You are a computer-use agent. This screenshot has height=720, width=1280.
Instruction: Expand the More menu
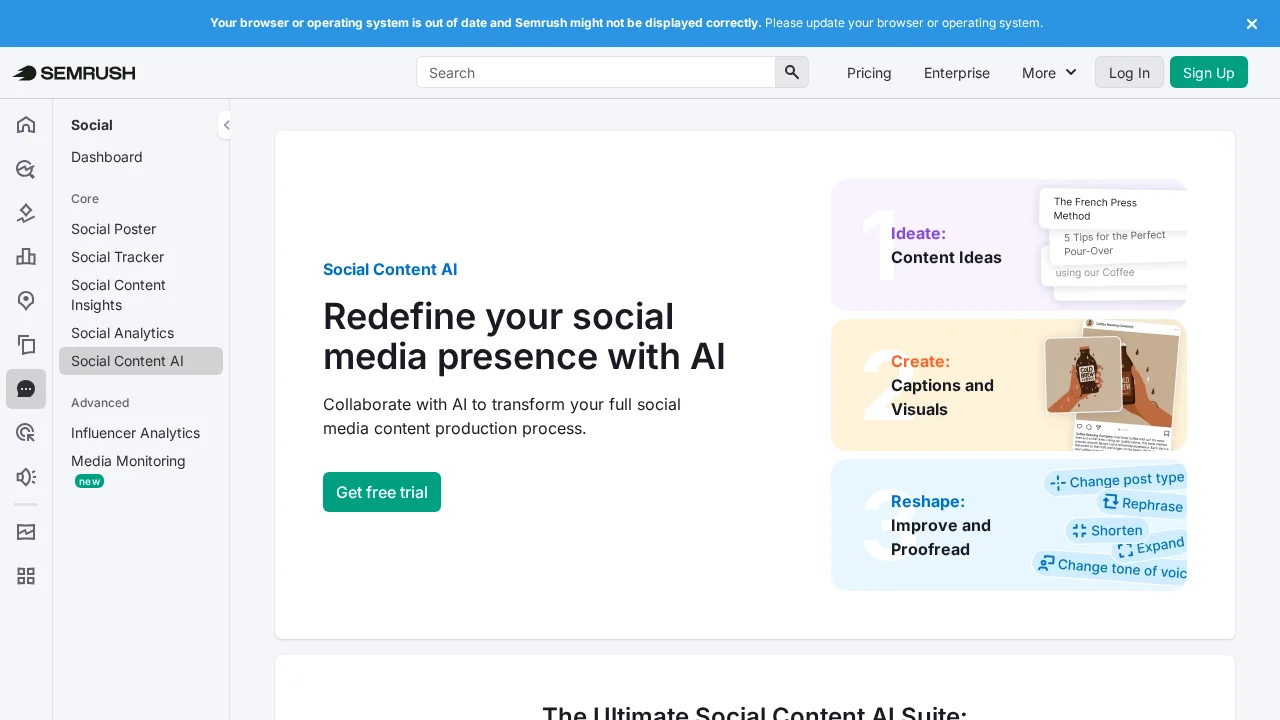1048,72
